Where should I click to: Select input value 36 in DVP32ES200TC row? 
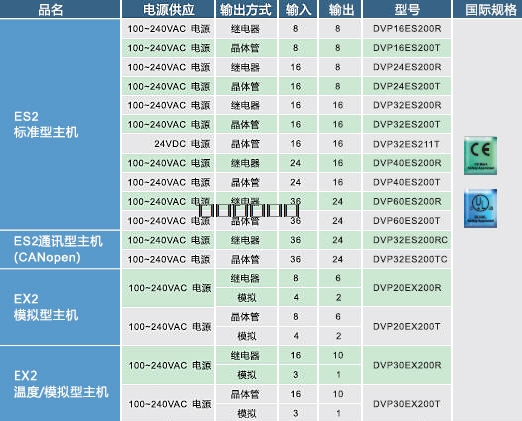coord(296,259)
